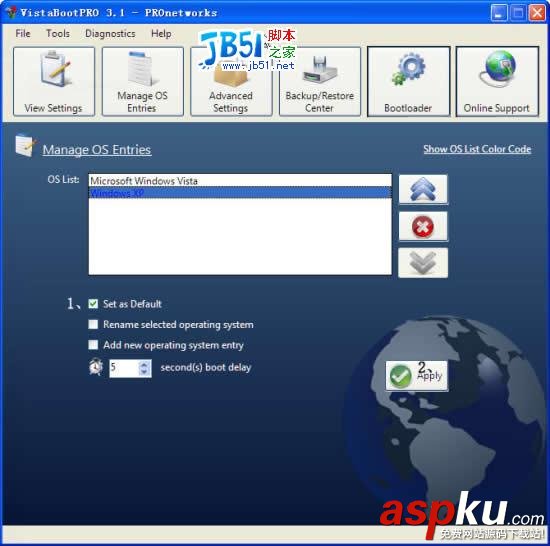
Task: Open the View Settings panel
Action: click(54, 81)
